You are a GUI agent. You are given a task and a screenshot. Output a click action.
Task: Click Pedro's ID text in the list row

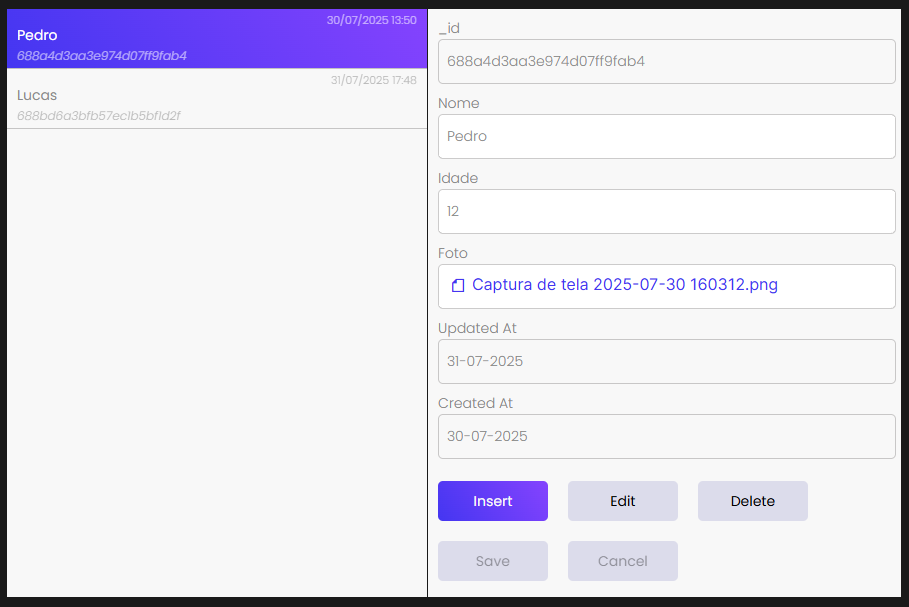(102, 56)
